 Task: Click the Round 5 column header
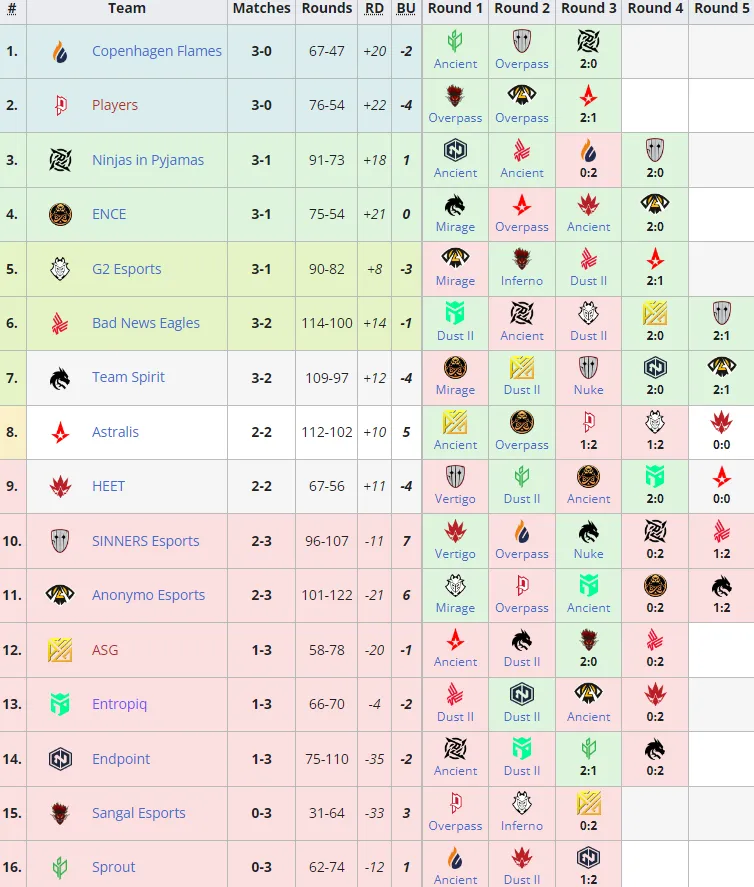[722, 8]
